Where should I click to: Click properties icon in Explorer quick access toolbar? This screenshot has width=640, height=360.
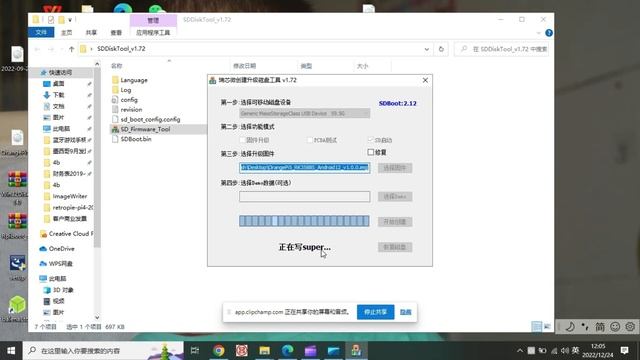click(x=51, y=20)
